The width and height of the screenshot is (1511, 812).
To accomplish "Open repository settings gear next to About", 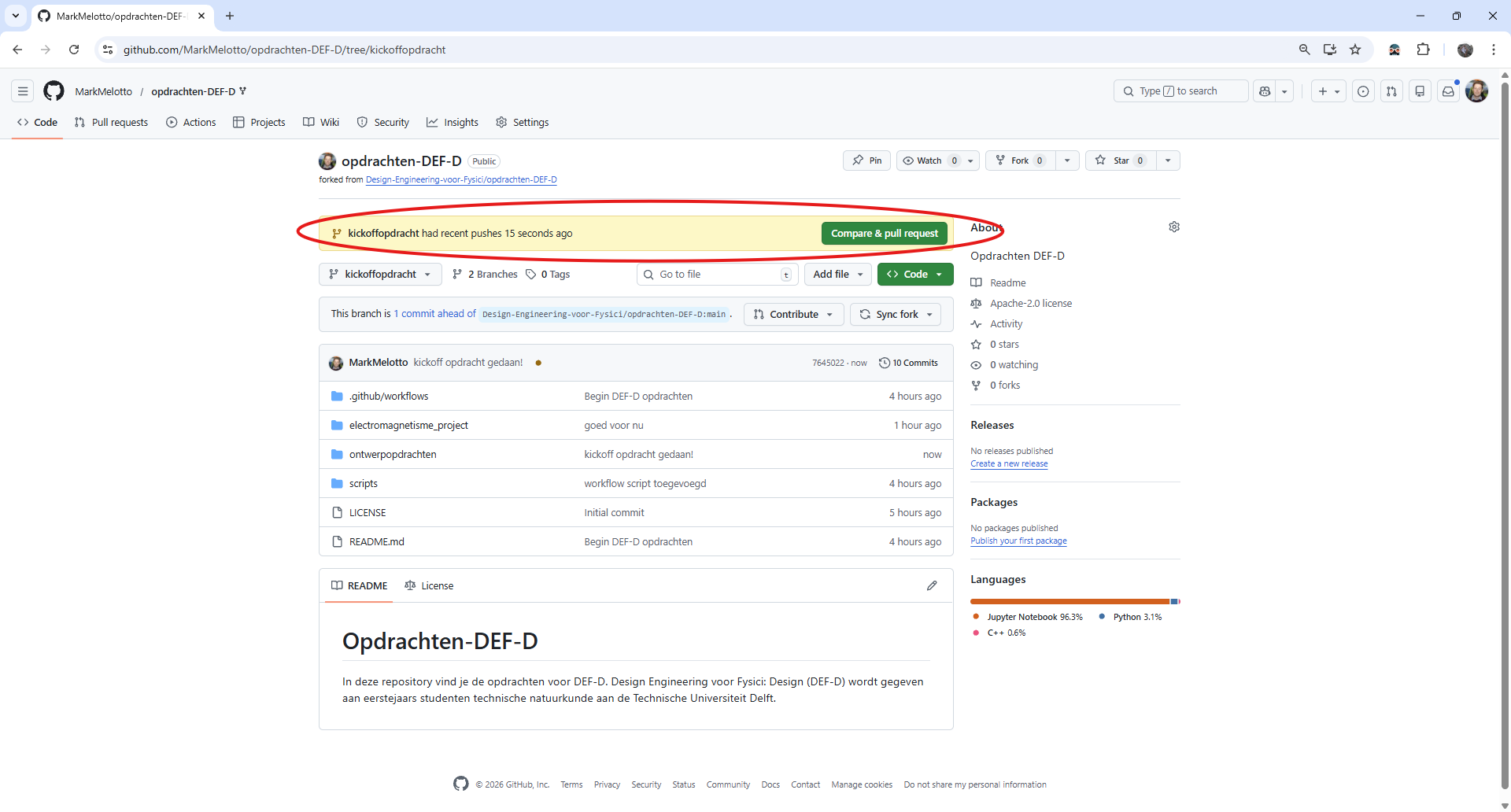I will (1174, 227).
